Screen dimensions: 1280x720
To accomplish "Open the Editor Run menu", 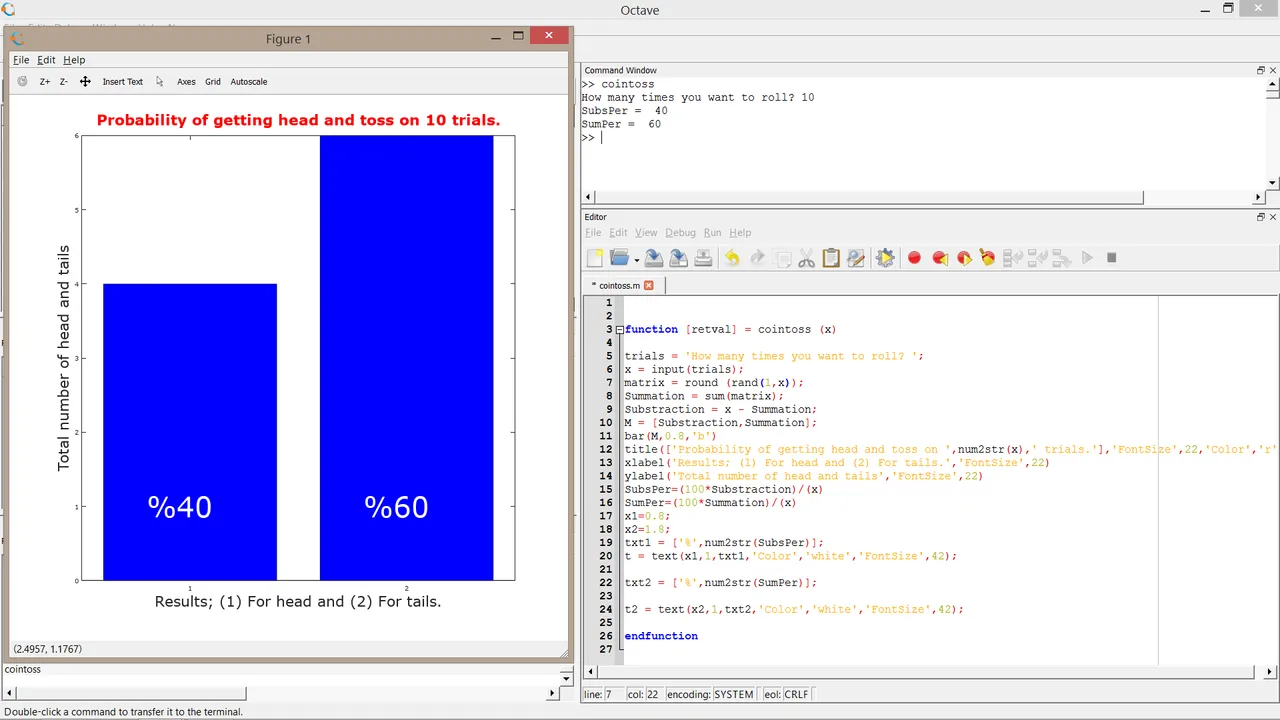I will point(712,233).
